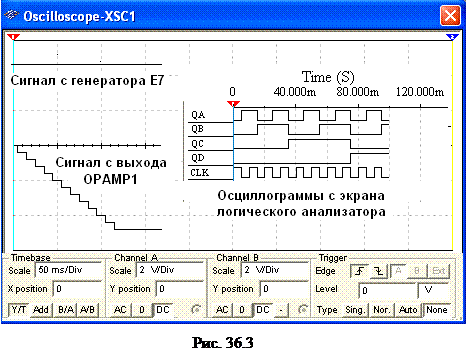
Task: Click the red logic analyzer time-zero marker
Action: (233, 104)
